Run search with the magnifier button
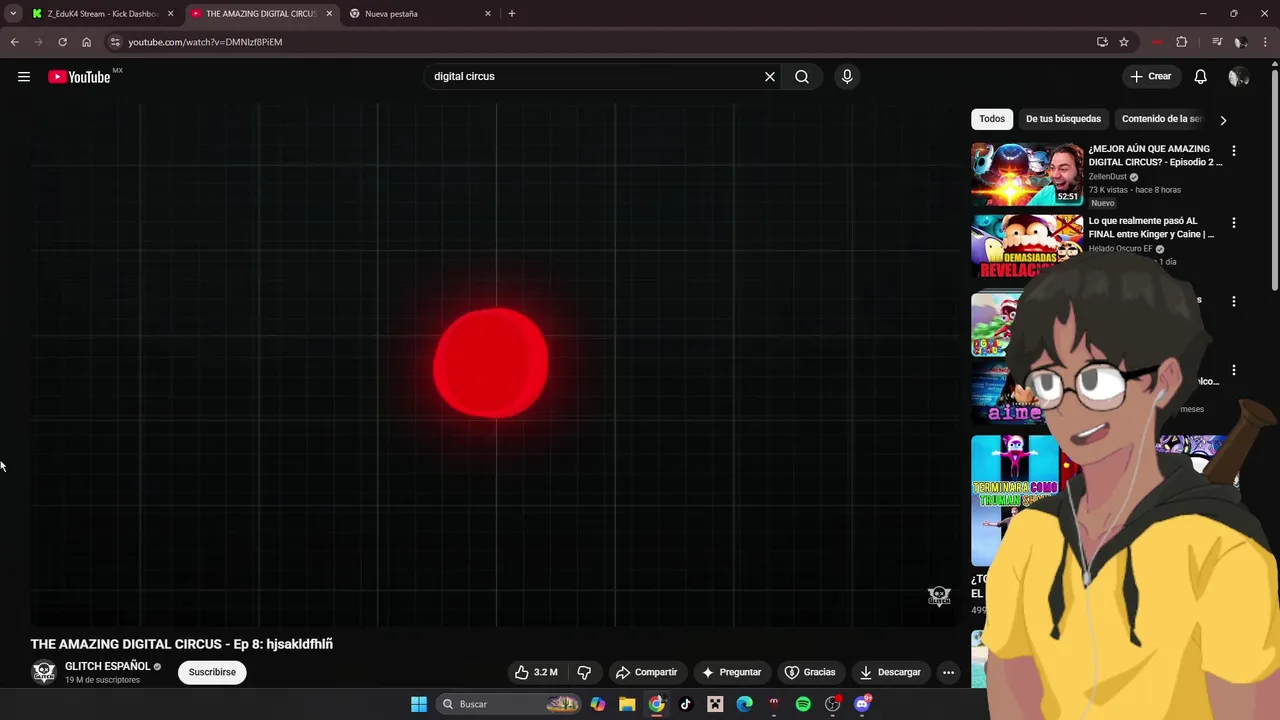 click(x=802, y=77)
